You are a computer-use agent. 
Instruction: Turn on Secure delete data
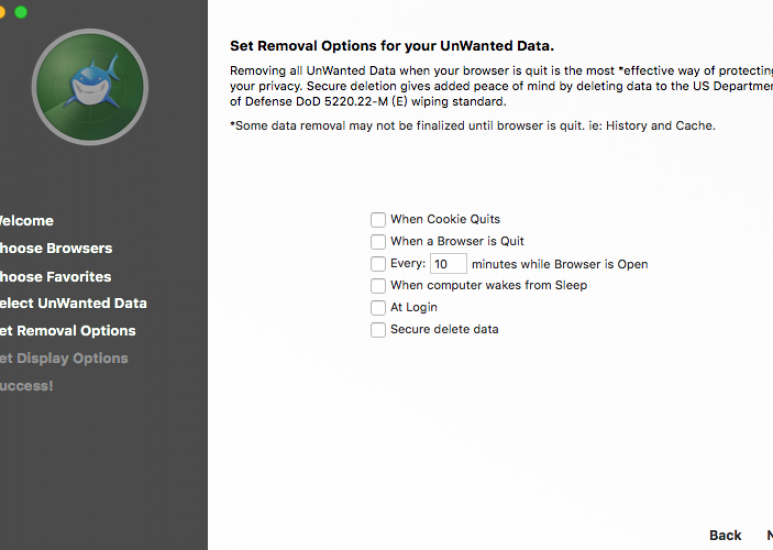[378, 330]
